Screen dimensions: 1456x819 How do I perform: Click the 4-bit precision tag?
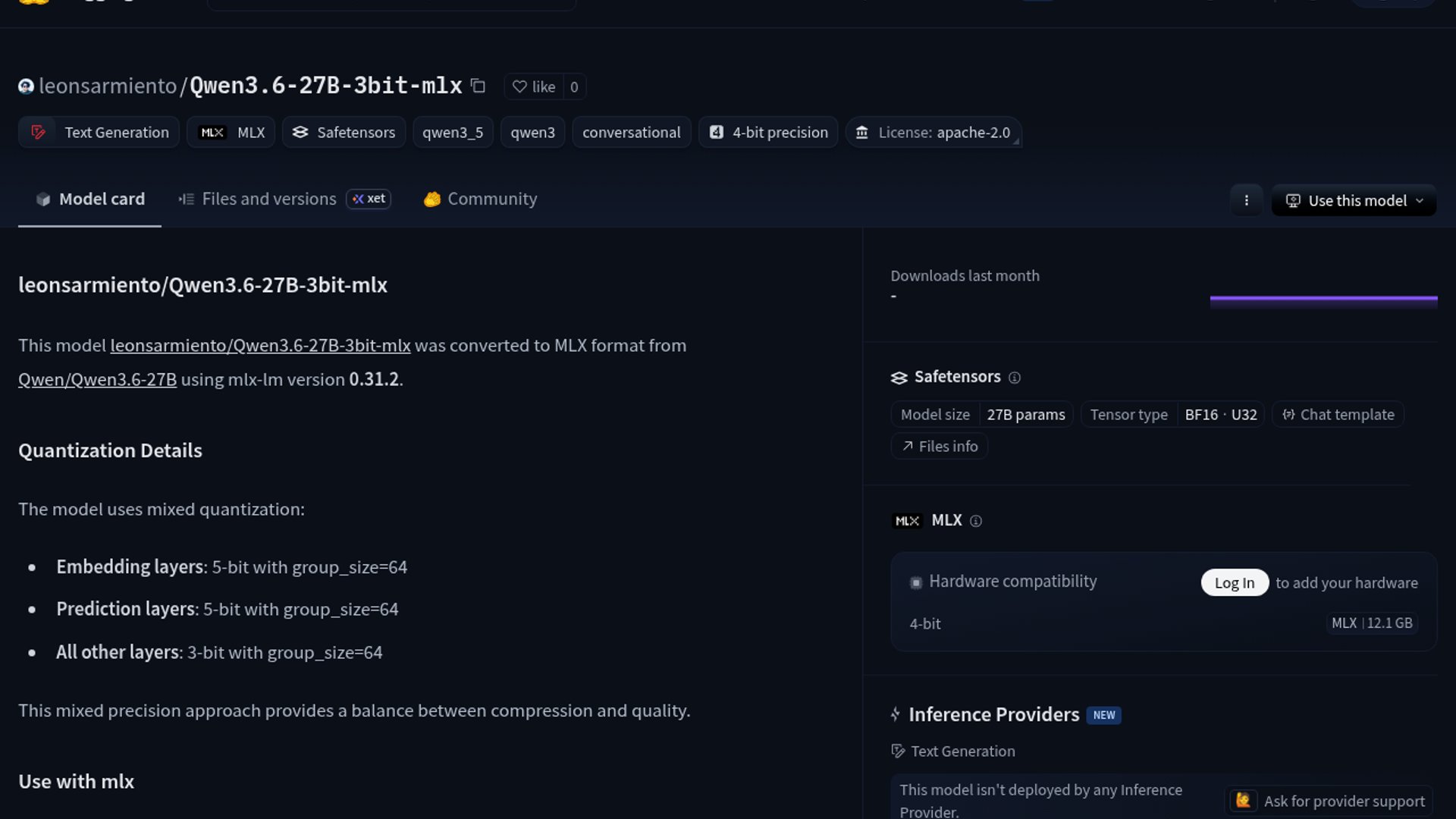pos(768,132)
